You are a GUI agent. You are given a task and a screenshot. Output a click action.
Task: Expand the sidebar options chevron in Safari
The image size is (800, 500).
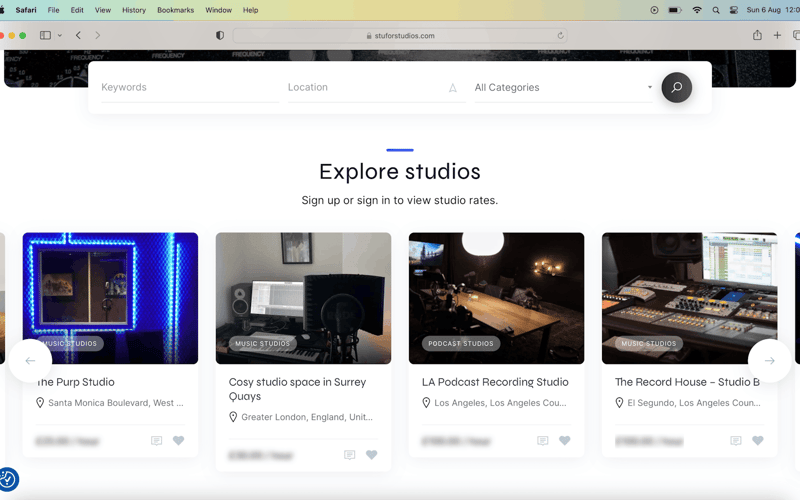[x=60, y=35]
